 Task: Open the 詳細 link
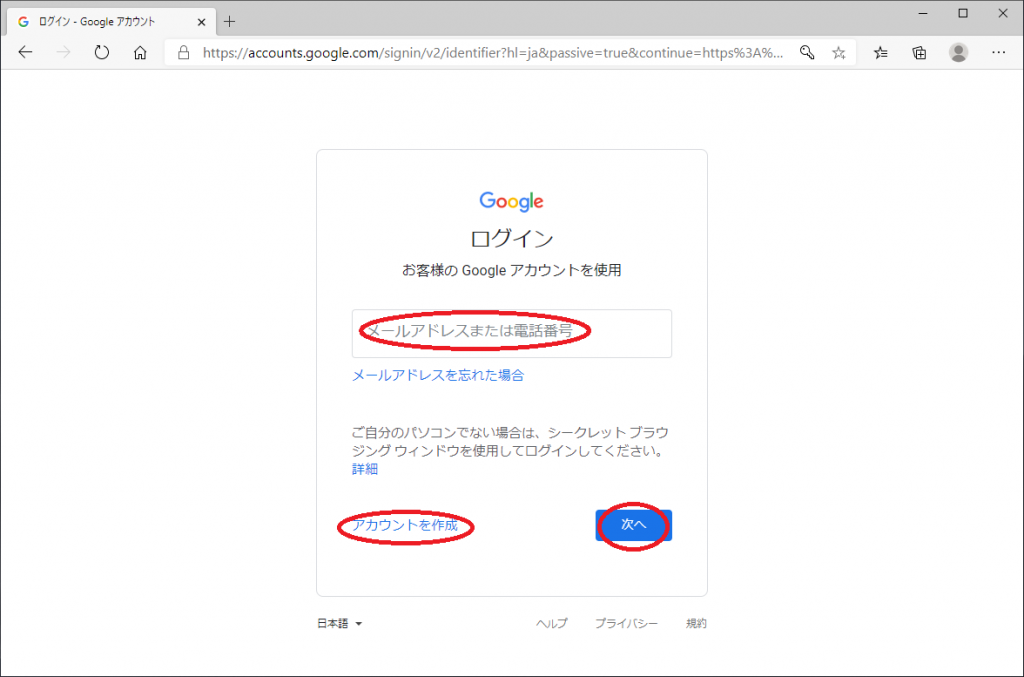click(365, 469)
